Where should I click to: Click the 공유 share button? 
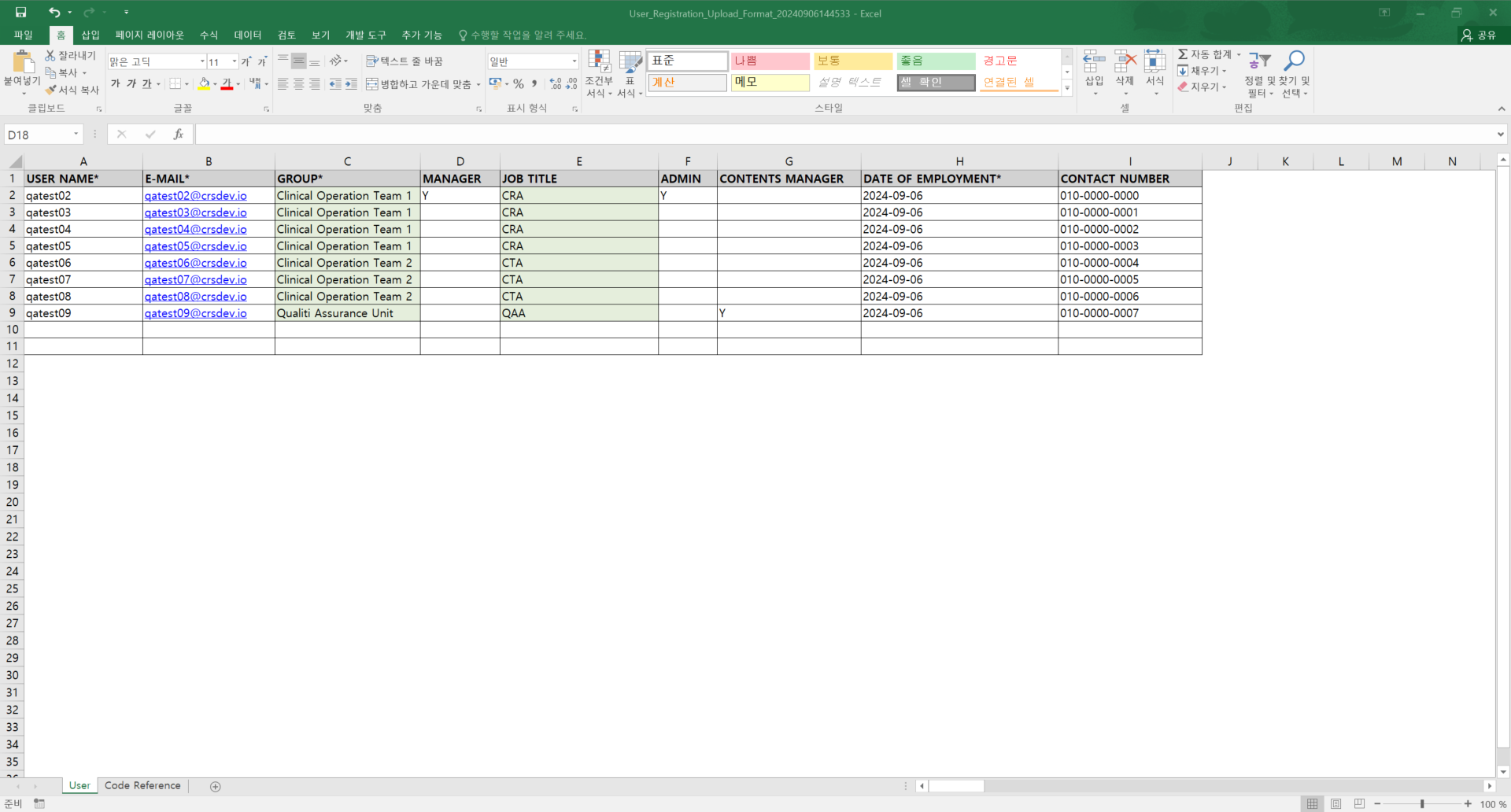click(x=1478, y=35)
